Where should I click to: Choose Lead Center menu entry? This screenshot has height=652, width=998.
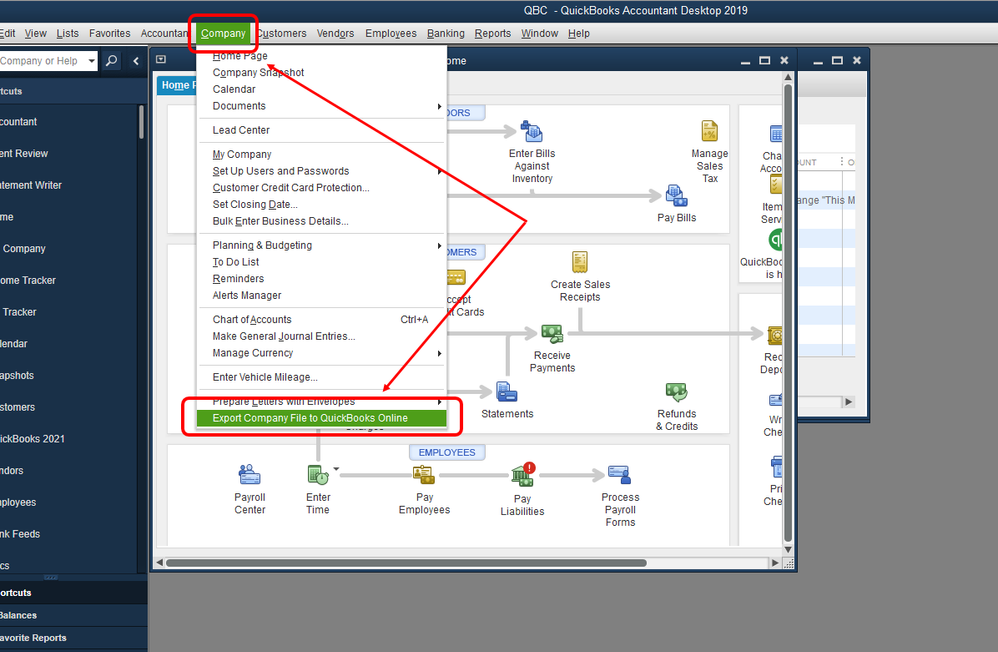(x=321, y=130)
